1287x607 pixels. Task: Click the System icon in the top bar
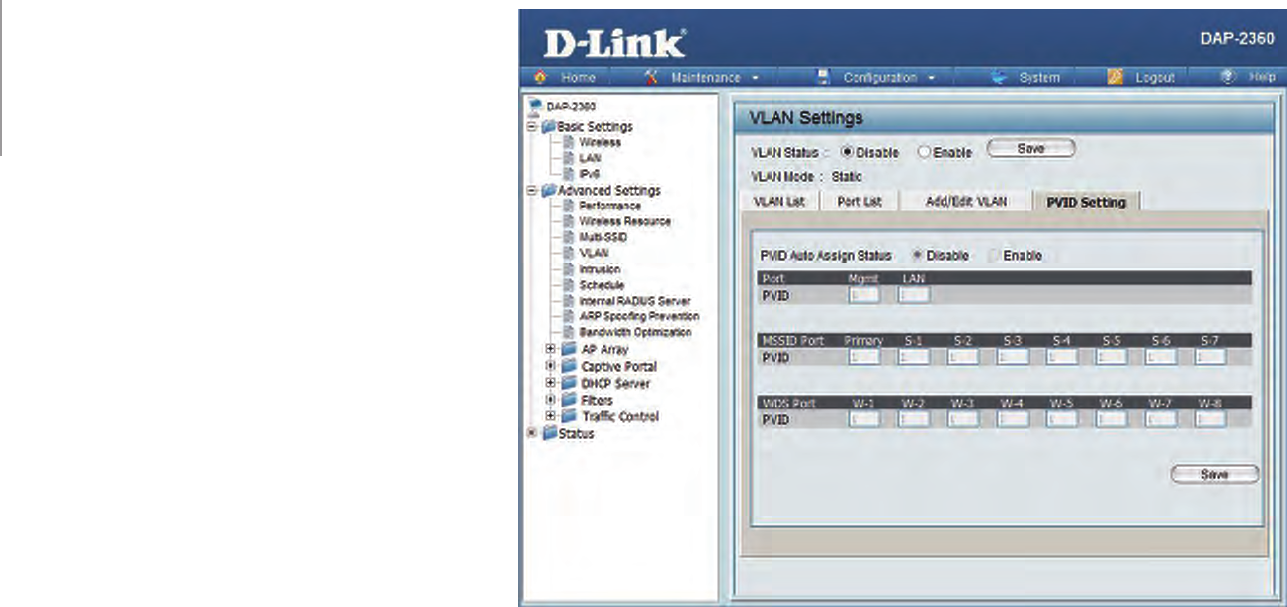998,77
